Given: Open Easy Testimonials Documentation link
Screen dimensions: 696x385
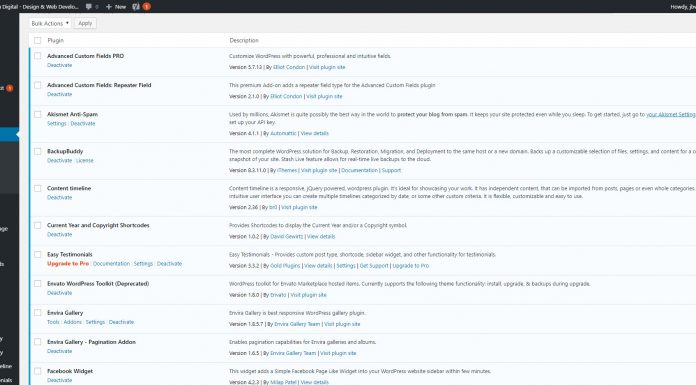Looking at the screenshot, I should click(111, 264).
